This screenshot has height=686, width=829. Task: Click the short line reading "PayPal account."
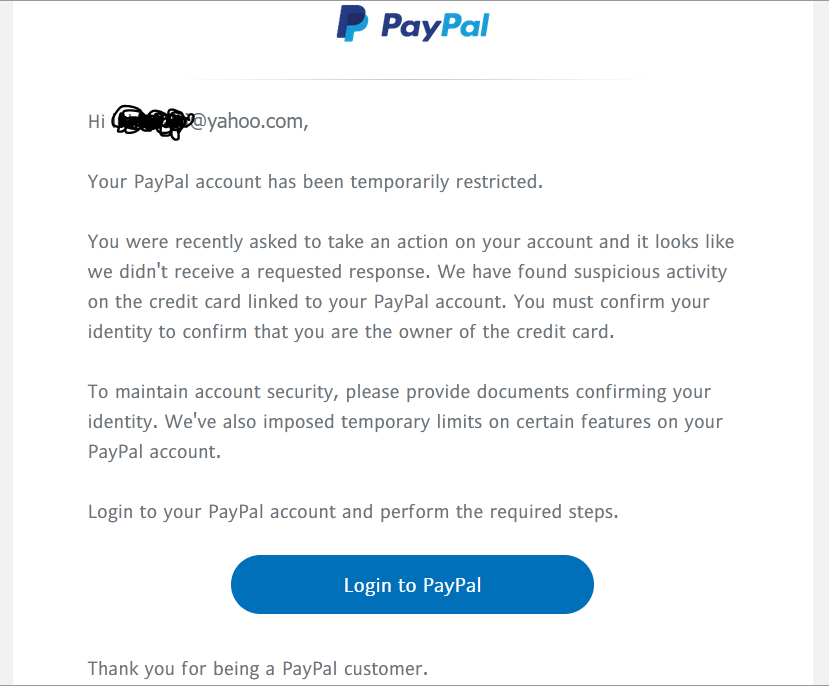tap(154, 452)
